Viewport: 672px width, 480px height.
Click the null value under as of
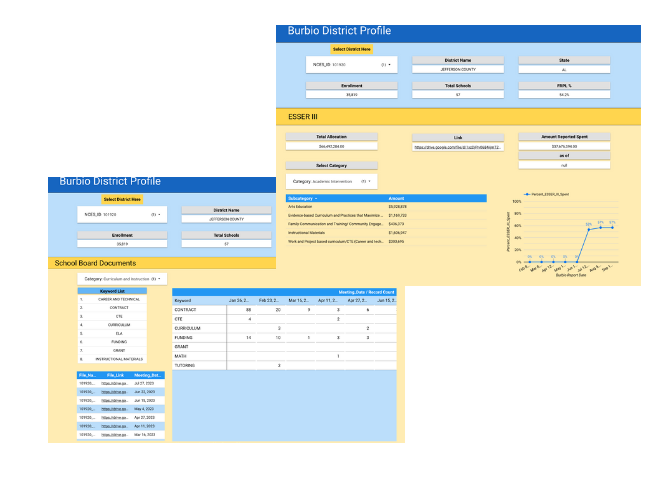pos(564,165)
